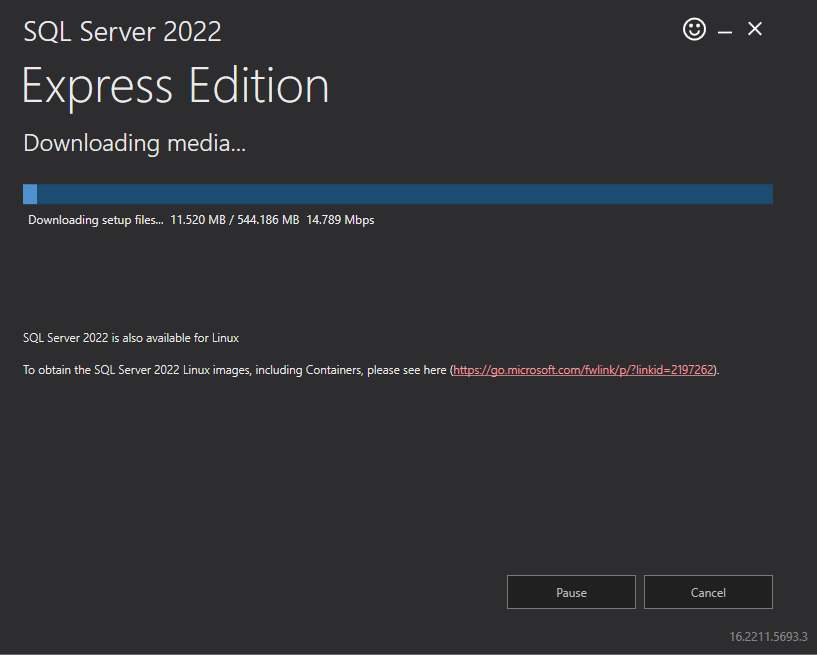Minimize the SQL Server installer window
This screenshot has width=817, height=655.
tap(725, 32)
